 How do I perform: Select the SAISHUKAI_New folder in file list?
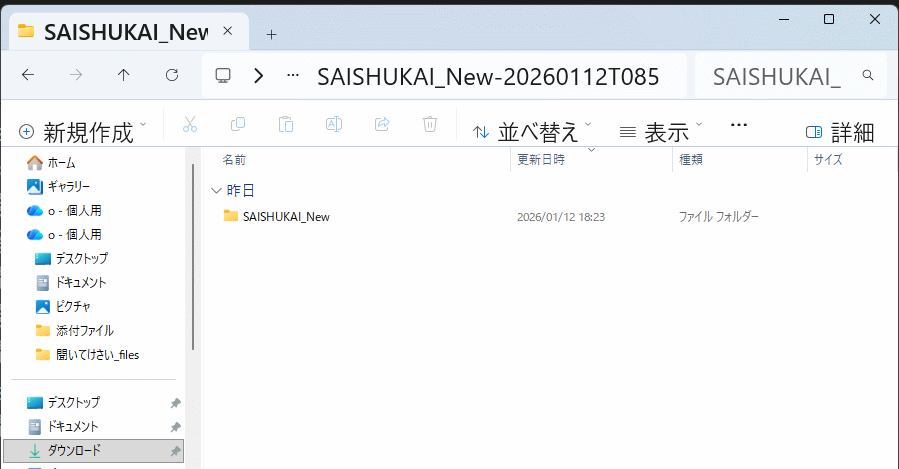point(285,216)
